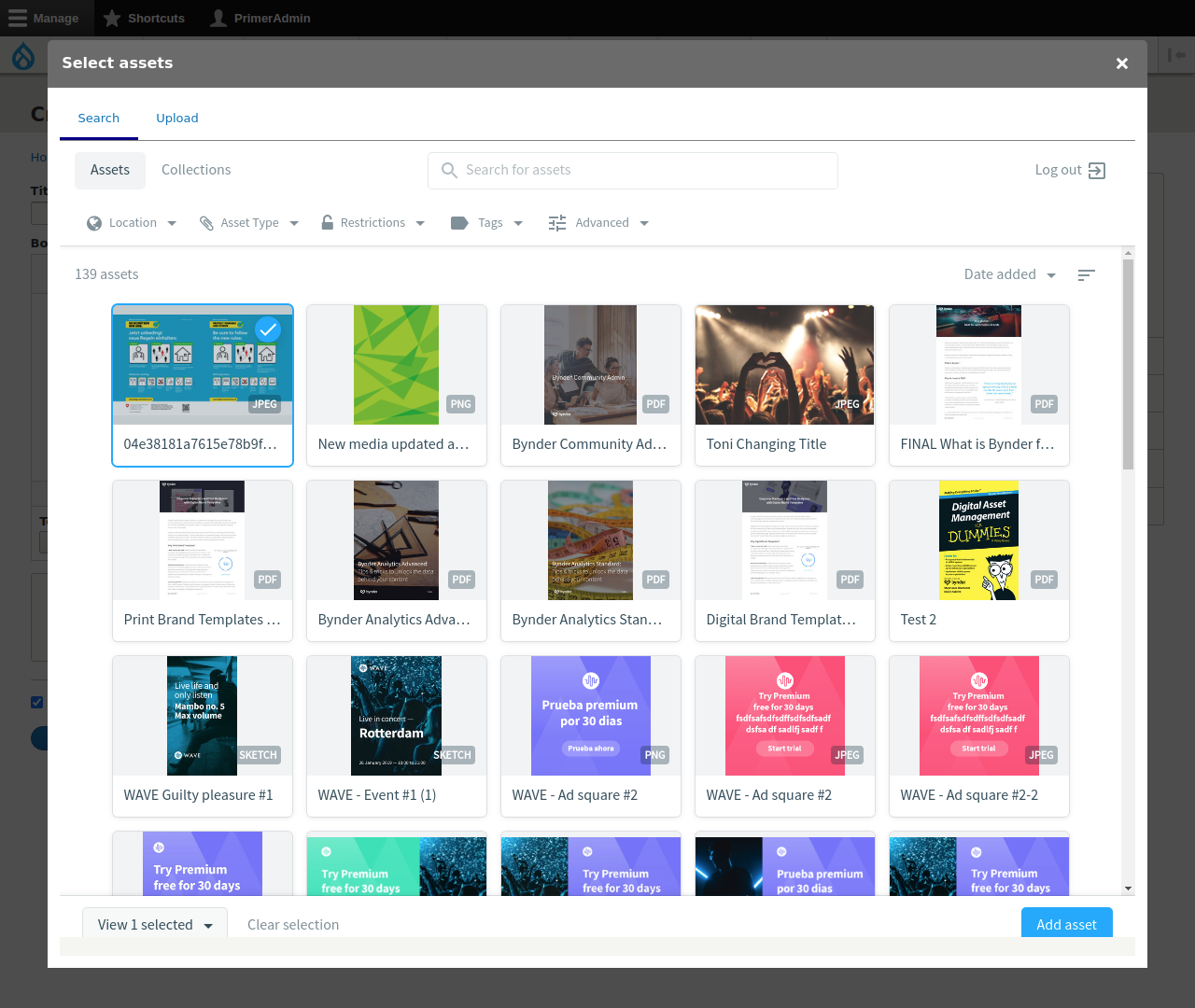Select the Search tab

coord(99,119)
